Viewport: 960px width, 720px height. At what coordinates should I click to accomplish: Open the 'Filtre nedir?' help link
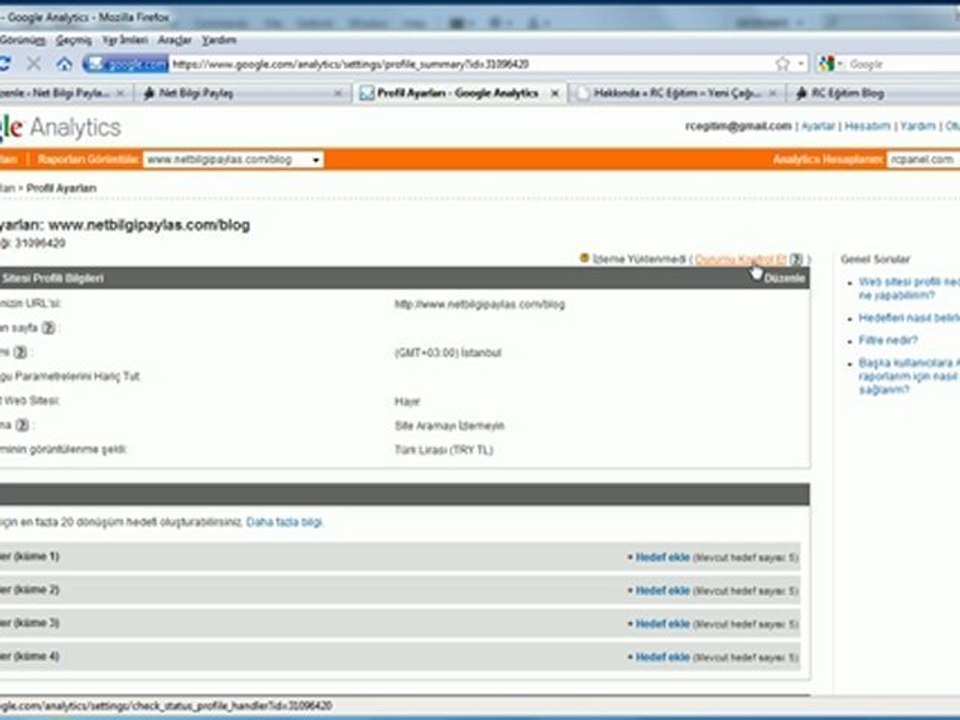[x=888, y=340]
